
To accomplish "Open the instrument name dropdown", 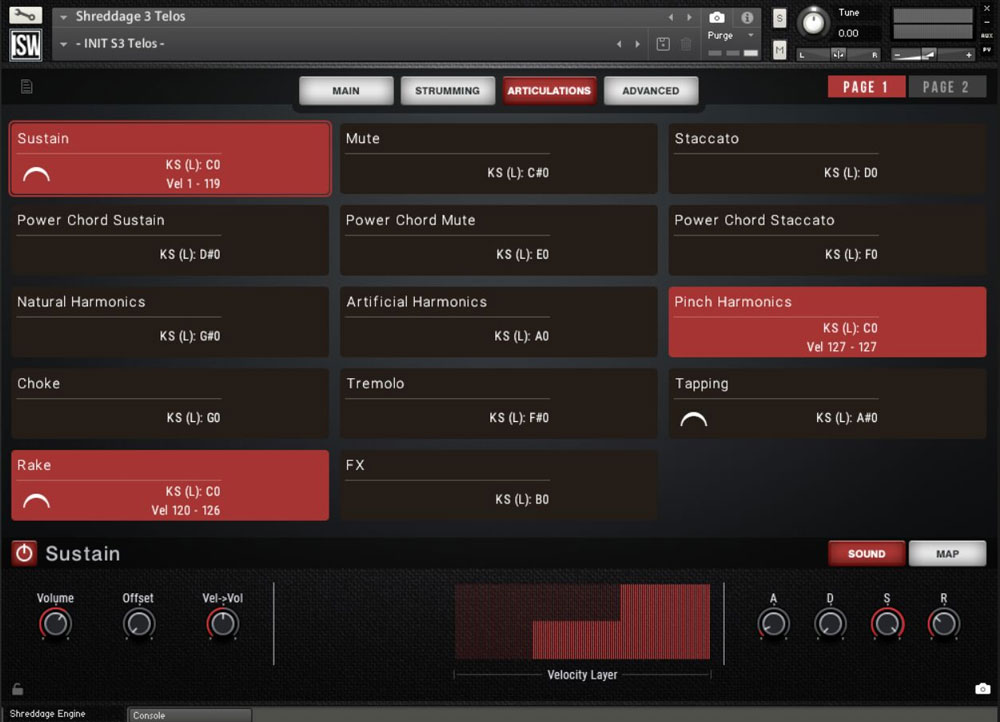I will pos(63,17).
